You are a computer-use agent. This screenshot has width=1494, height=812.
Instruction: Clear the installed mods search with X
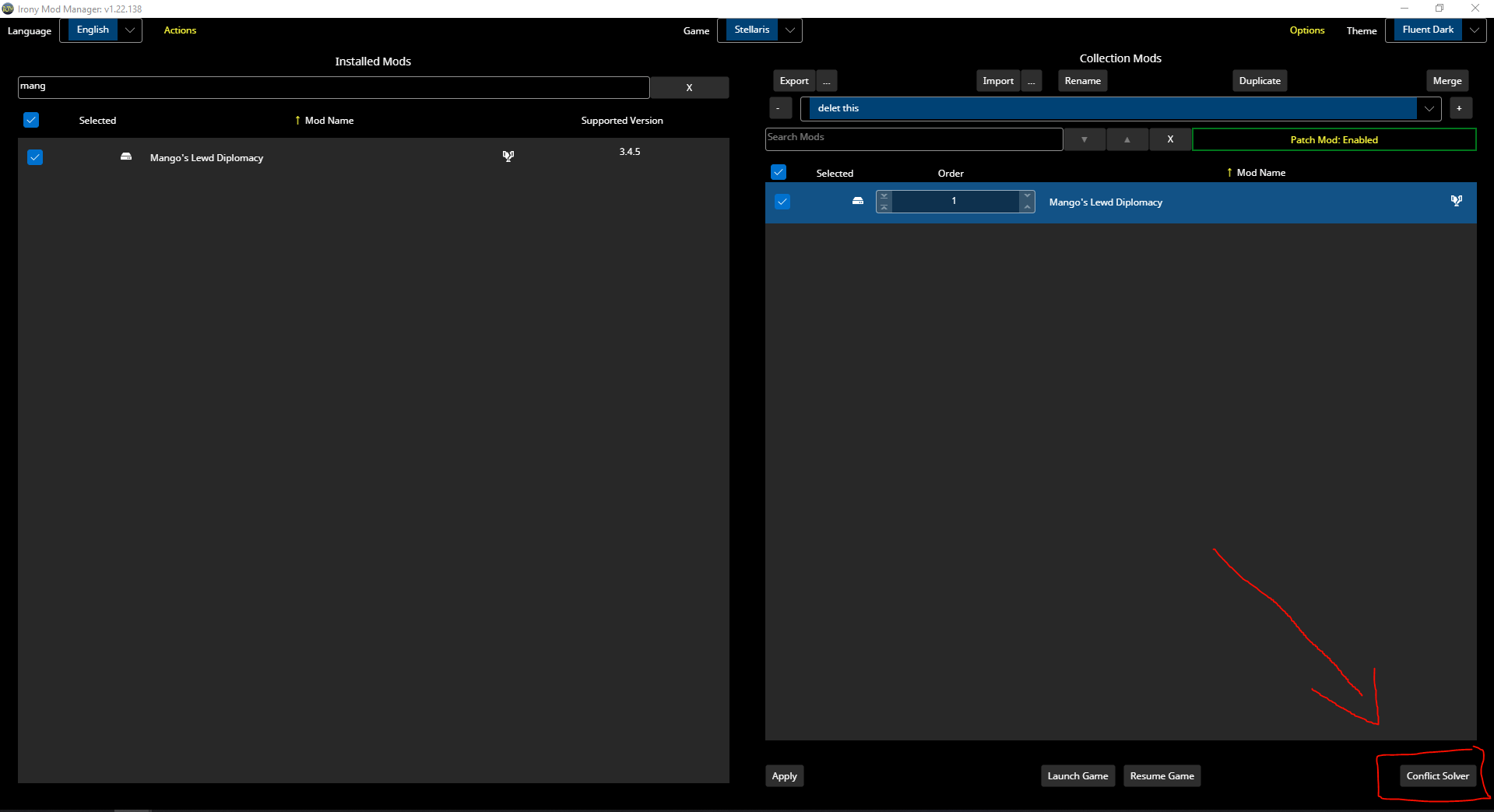tap(689, 87)
